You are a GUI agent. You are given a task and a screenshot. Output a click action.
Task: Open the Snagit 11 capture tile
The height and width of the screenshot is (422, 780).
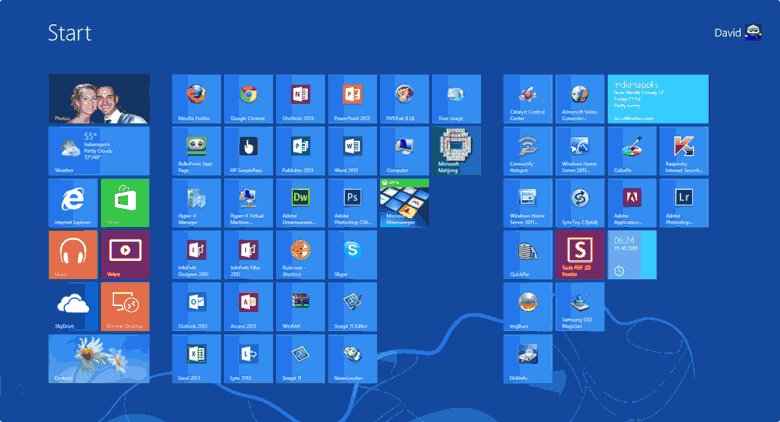pyautogui.click(x=300, y=359)
